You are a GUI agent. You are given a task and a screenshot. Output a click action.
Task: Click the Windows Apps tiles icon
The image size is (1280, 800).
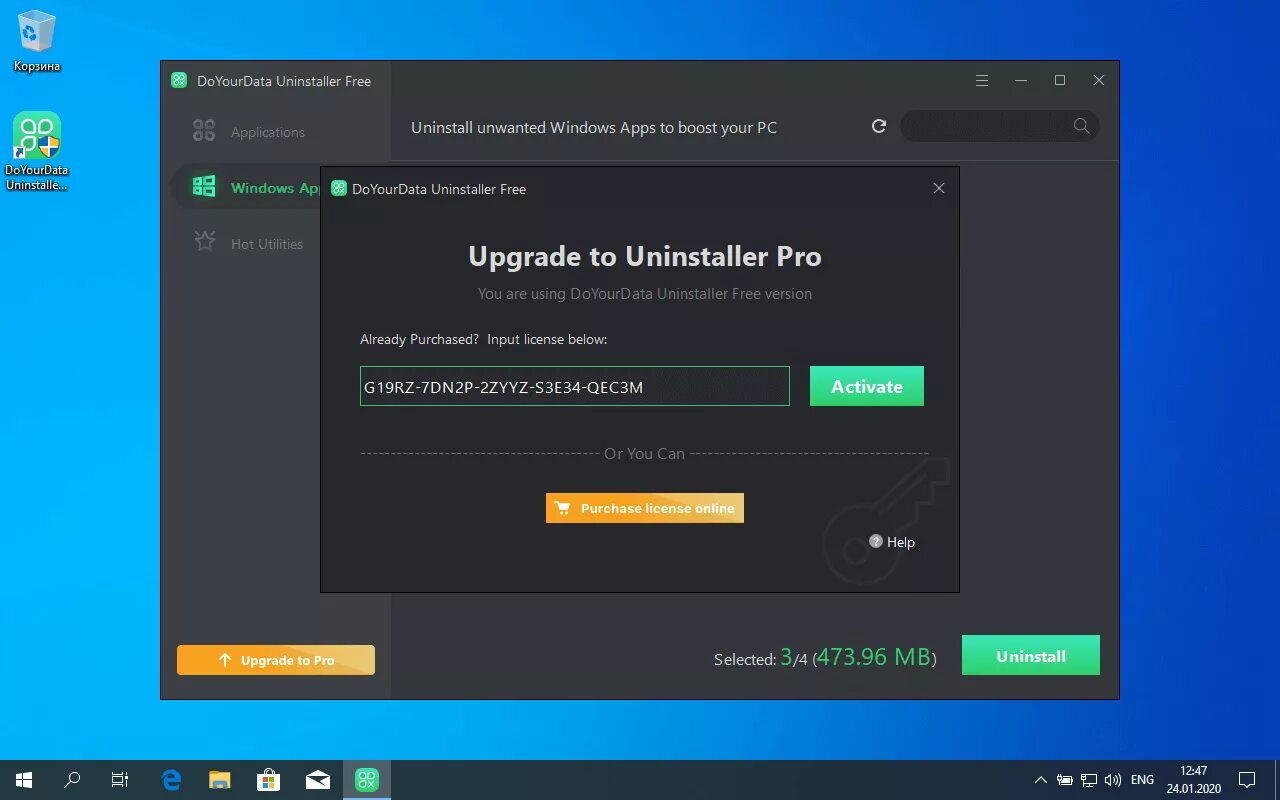pyautogui.click(x=204, y=187)
